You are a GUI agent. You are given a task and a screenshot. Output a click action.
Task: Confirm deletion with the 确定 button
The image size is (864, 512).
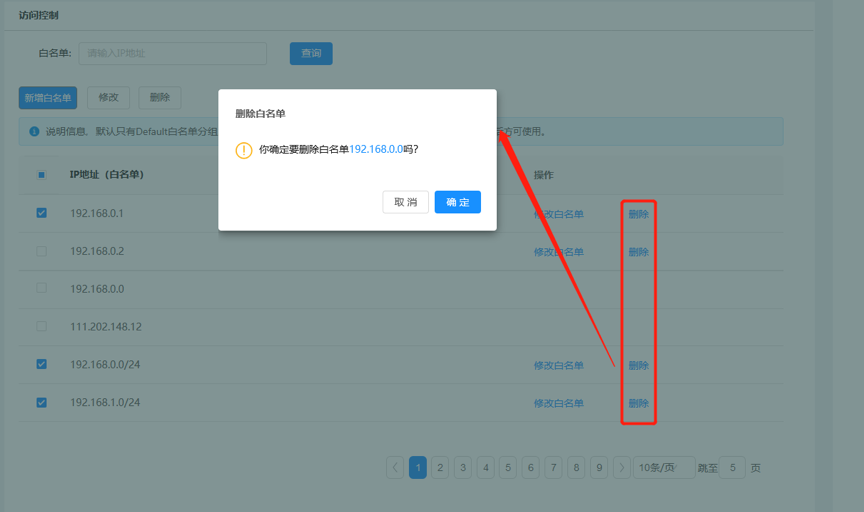pos(457,202)
